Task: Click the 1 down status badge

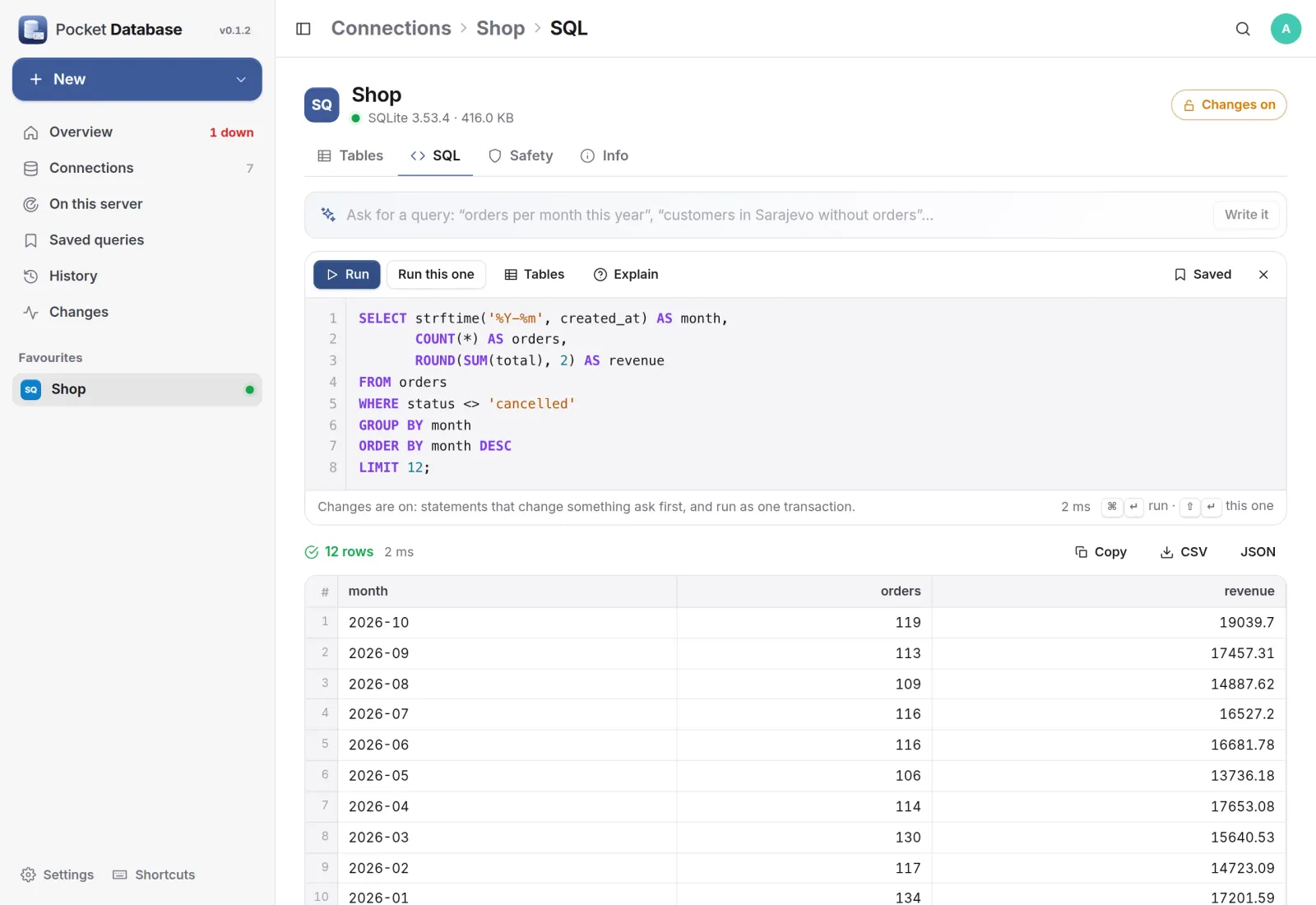Action: (x=231, y=132)
